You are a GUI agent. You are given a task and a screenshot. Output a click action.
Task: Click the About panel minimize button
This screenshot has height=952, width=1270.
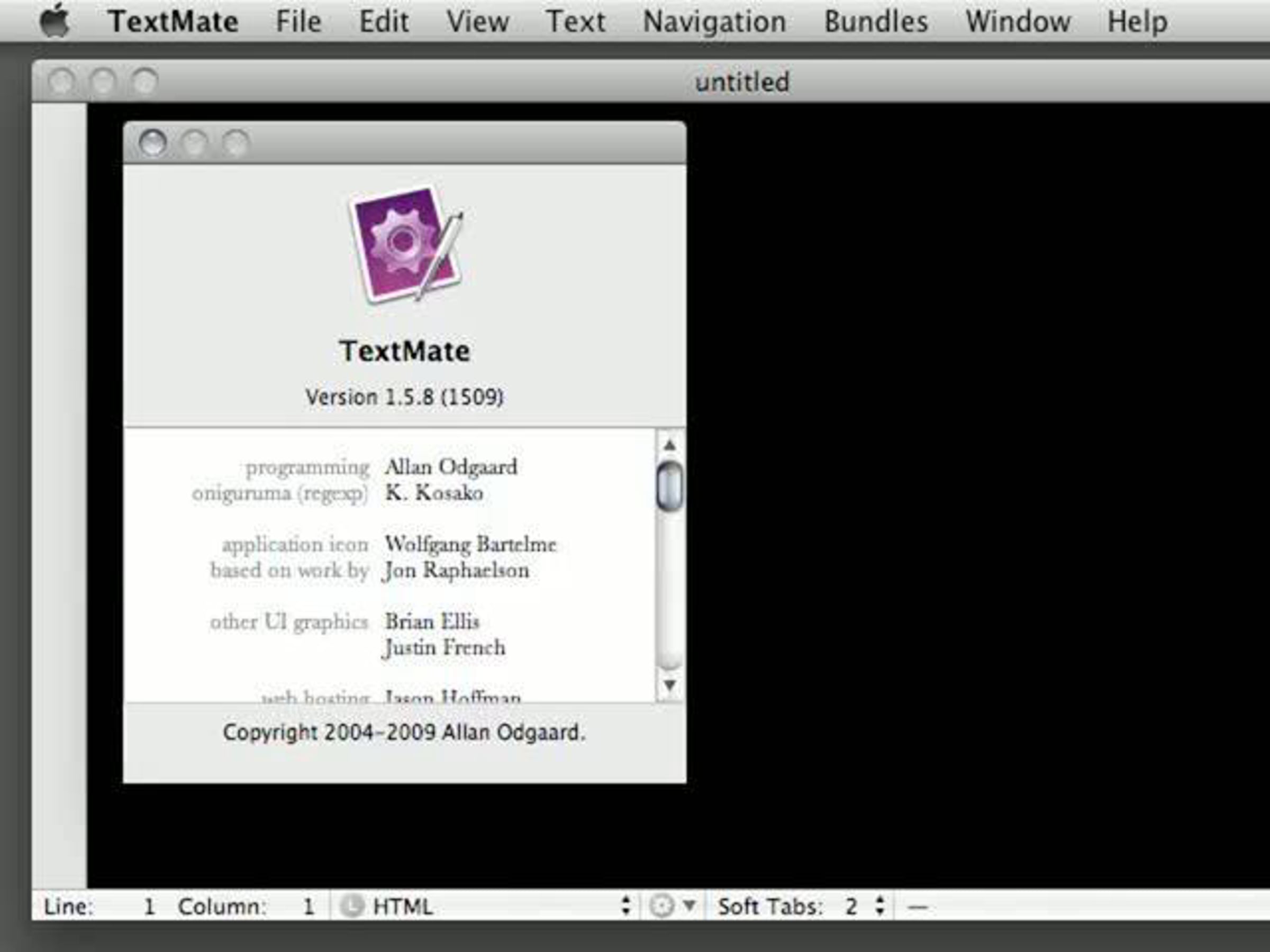[194, 143]
